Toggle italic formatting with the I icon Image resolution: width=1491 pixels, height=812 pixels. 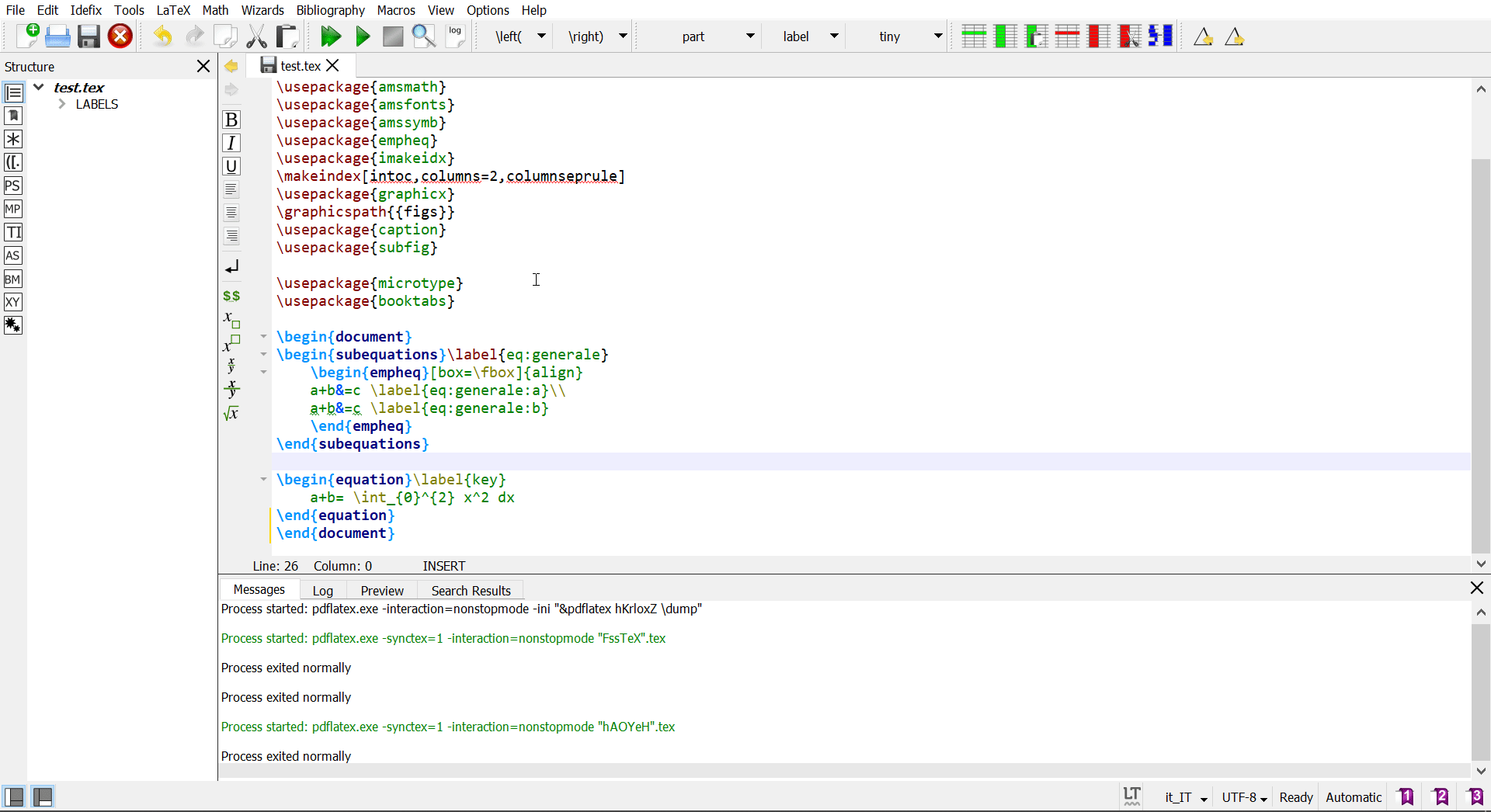[231, 143]
